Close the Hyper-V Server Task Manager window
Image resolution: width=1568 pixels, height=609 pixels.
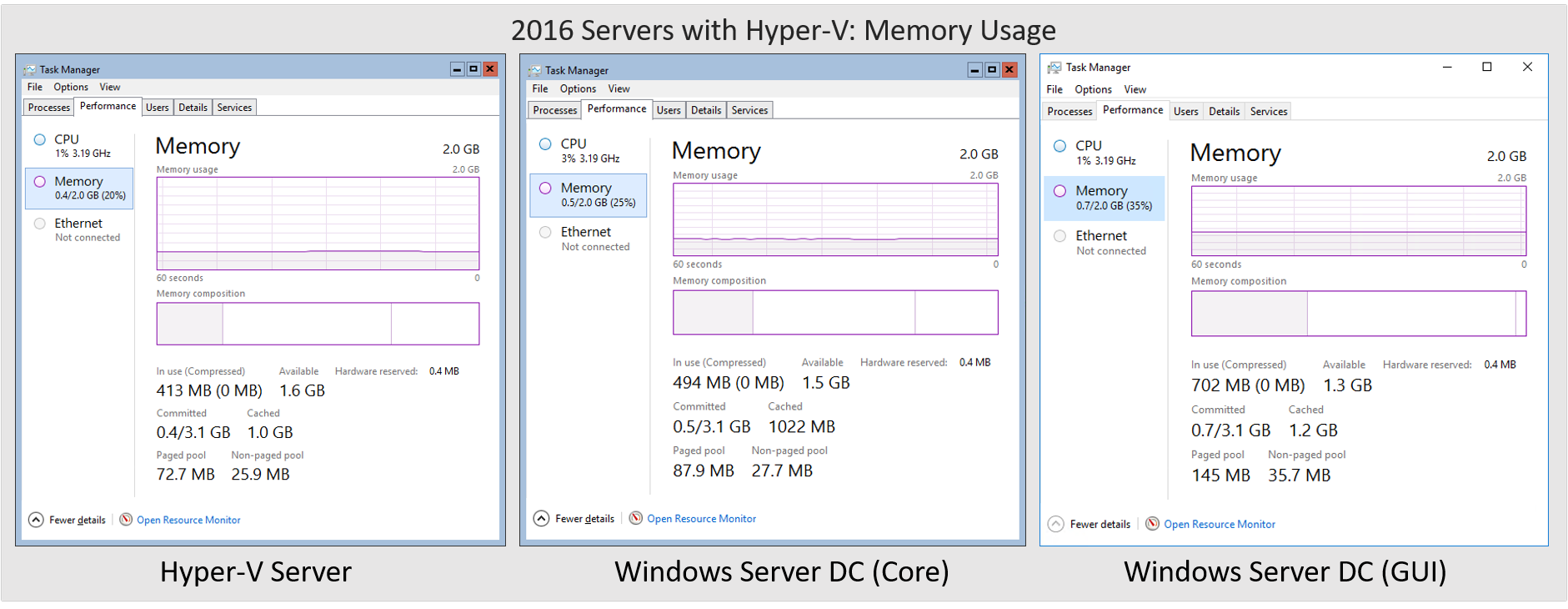pyautogui.click(x=490, y=69)
